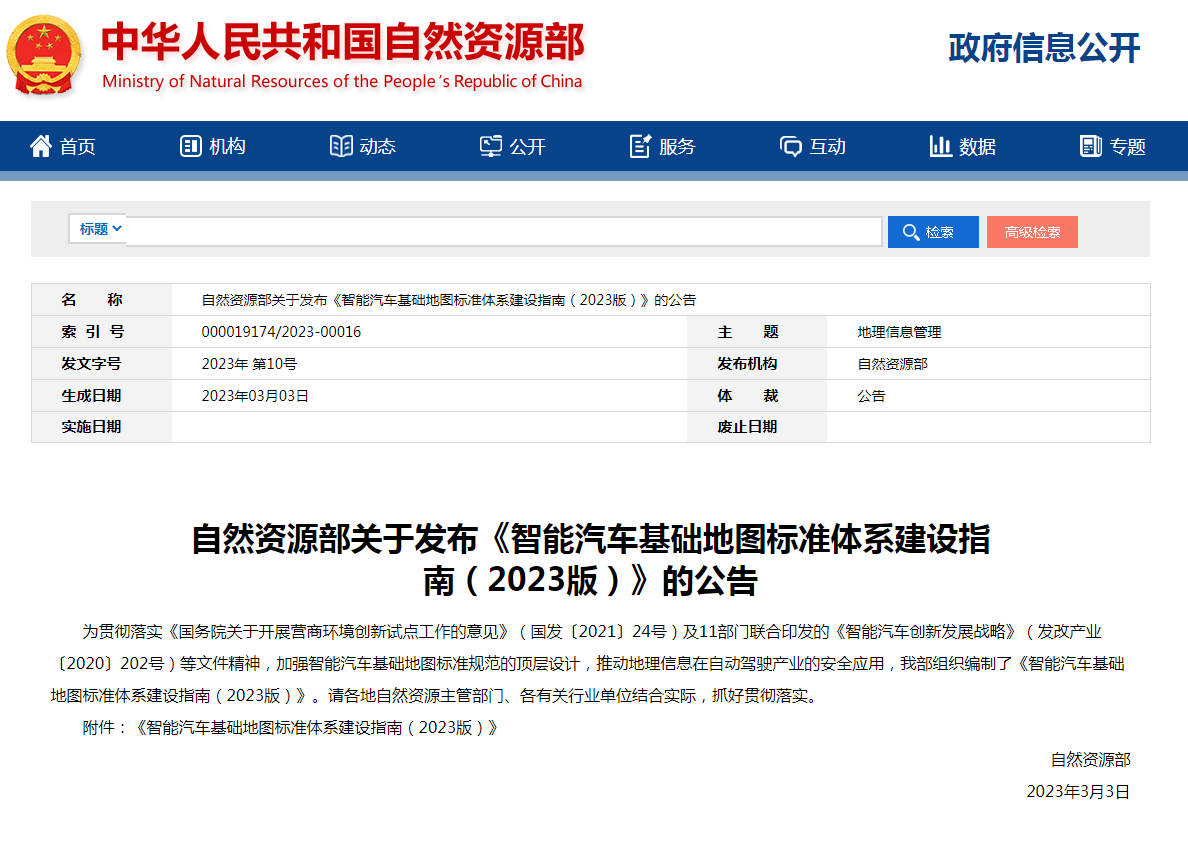Open the 专题 navigation item

pyautogui.click(x=1113, y=146)
